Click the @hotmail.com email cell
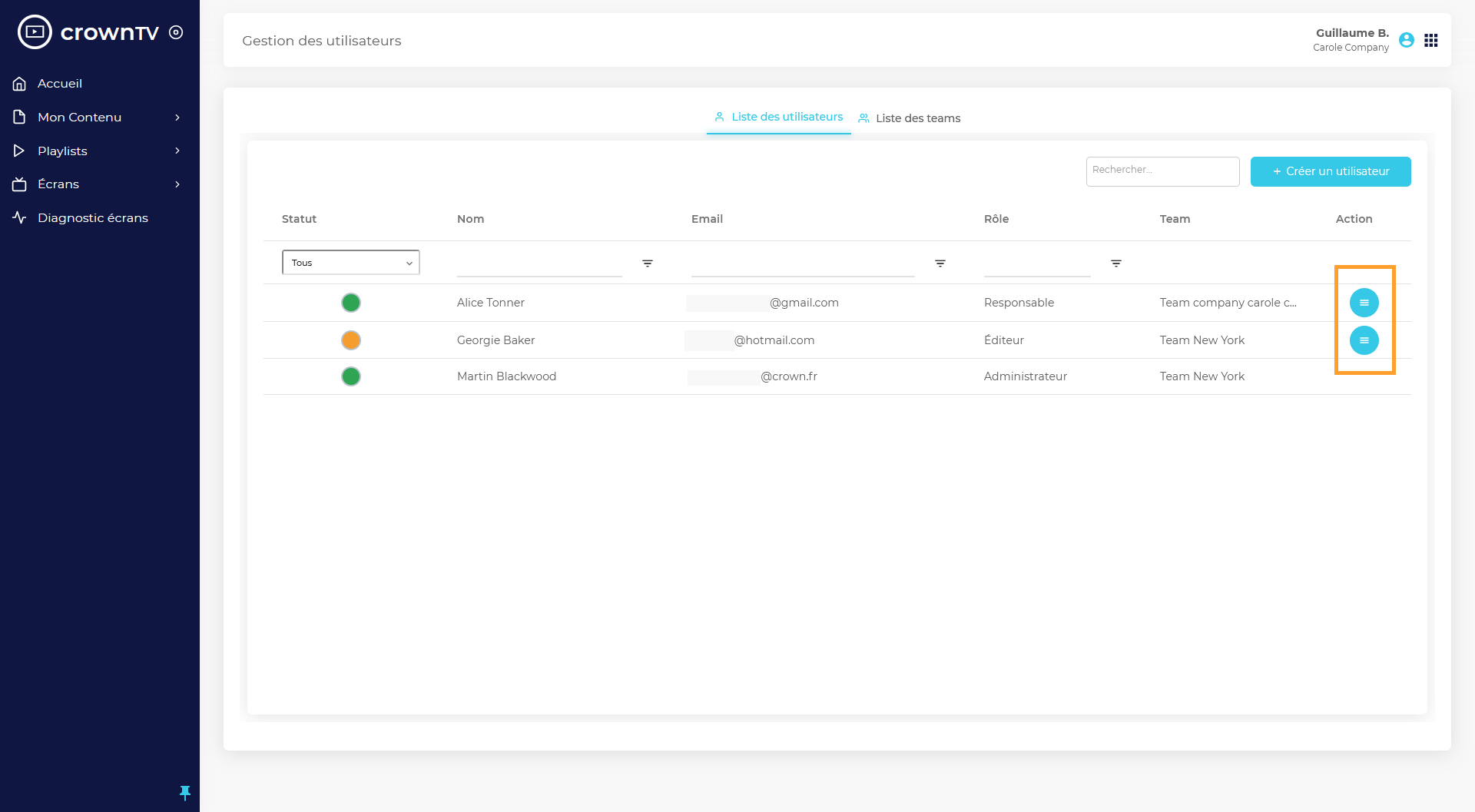This screenshot has width=1475, height=812. 750,340
